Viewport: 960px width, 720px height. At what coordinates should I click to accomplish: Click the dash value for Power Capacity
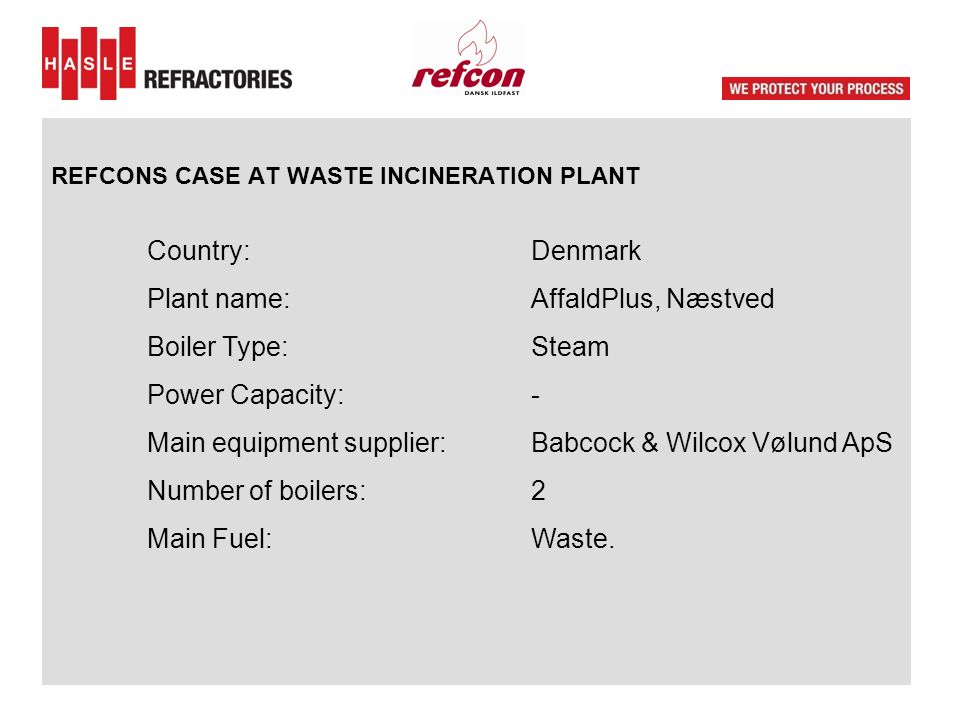click(x=536, y=397)
